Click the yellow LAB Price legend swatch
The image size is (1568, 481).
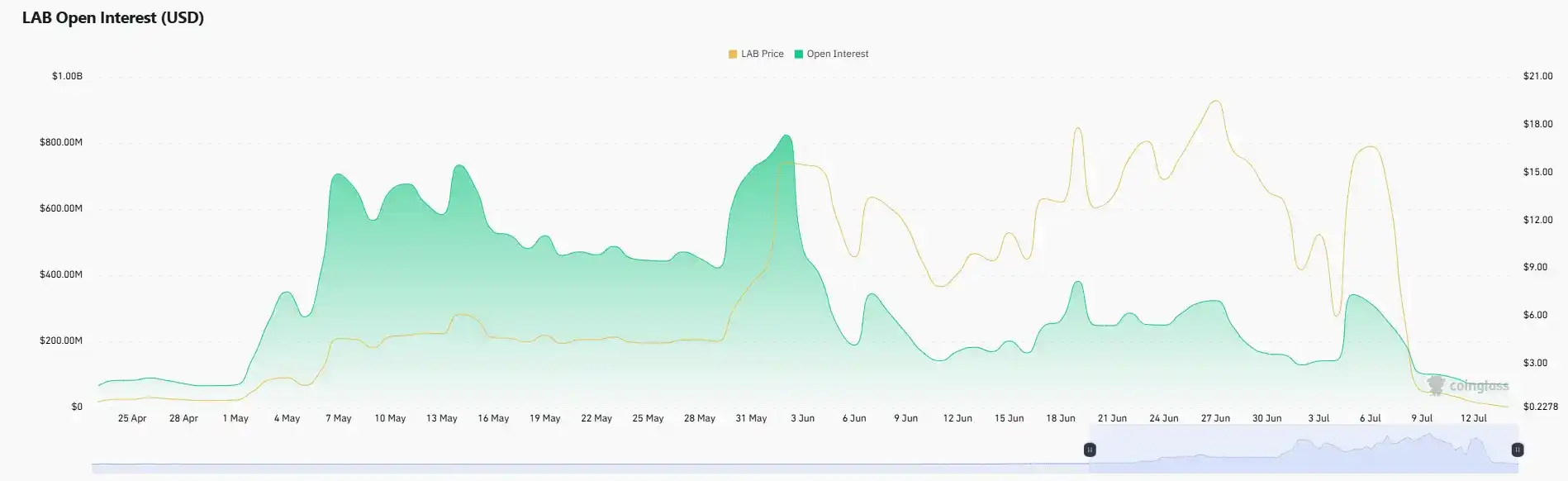pyautogui.click(x=733, y=54)
